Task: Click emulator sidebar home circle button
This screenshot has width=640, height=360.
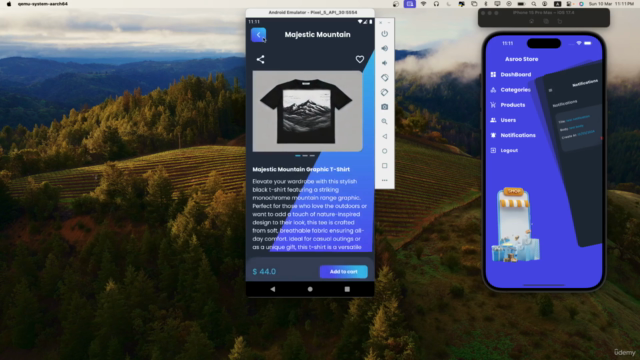Action: click(384, 151)
